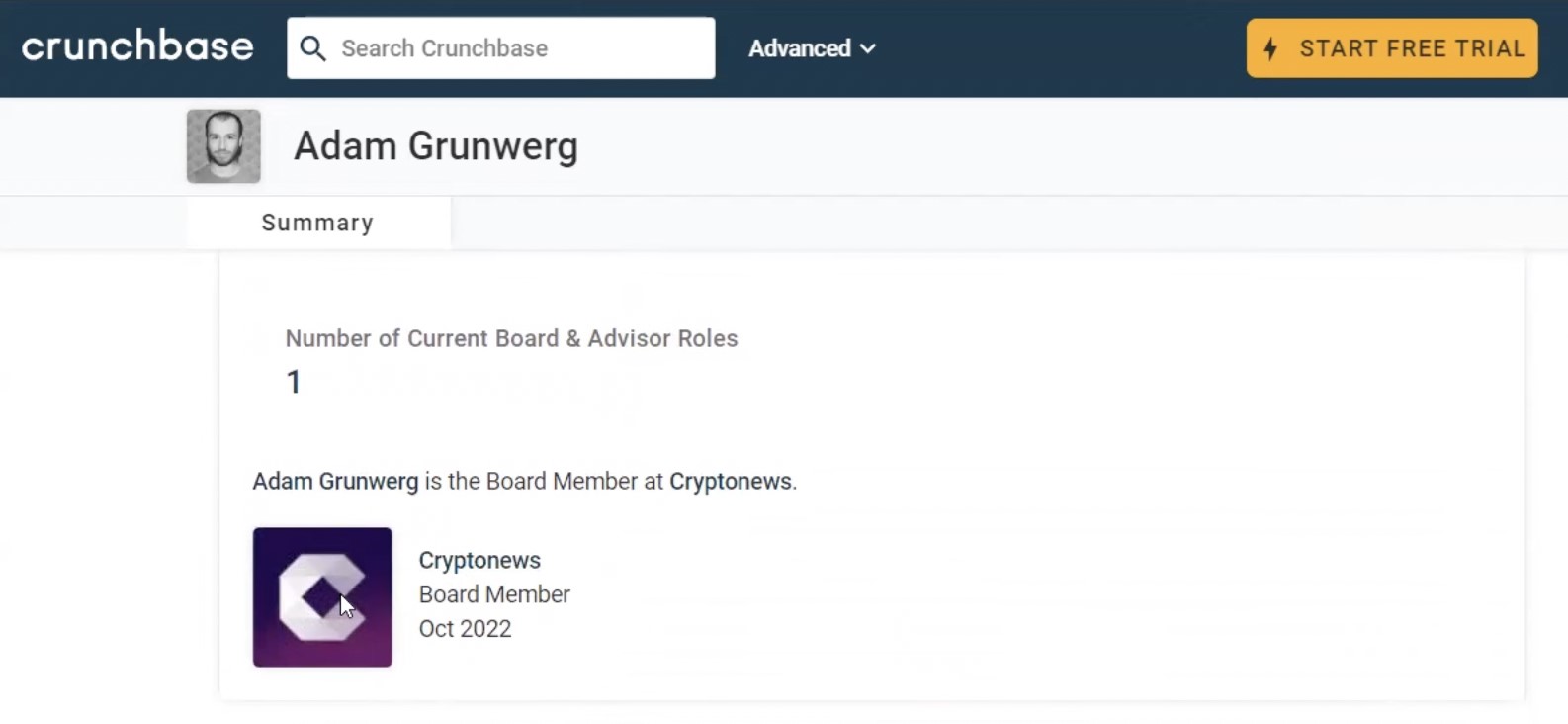Click the Adam Grunwerg link in sentence
This screenshot has height=724, width=1568.
pos(335,481)
